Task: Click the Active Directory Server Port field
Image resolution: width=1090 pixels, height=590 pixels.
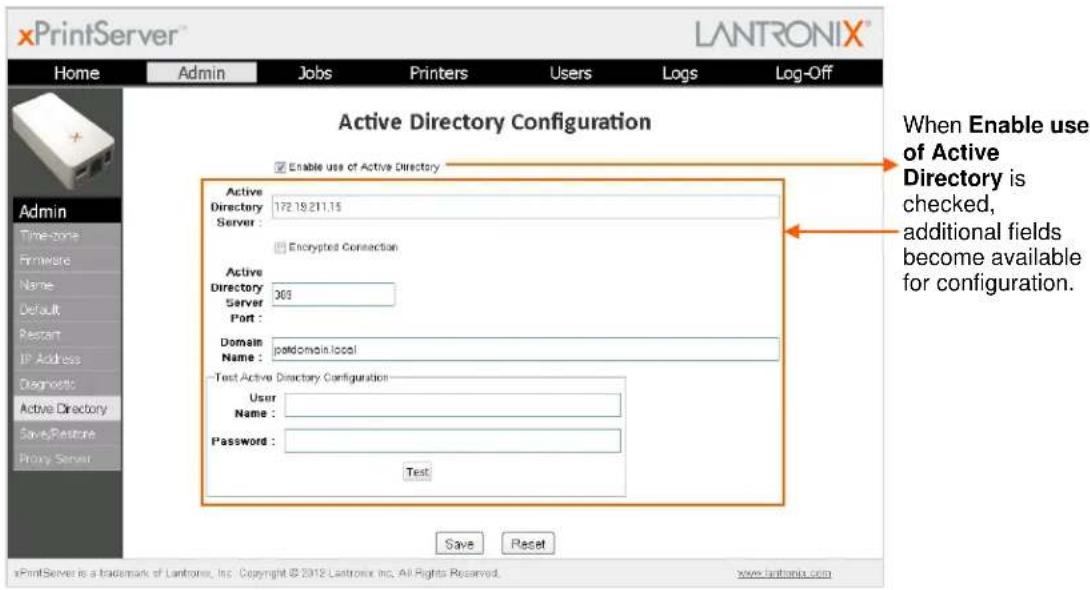Action: (333, 295)
